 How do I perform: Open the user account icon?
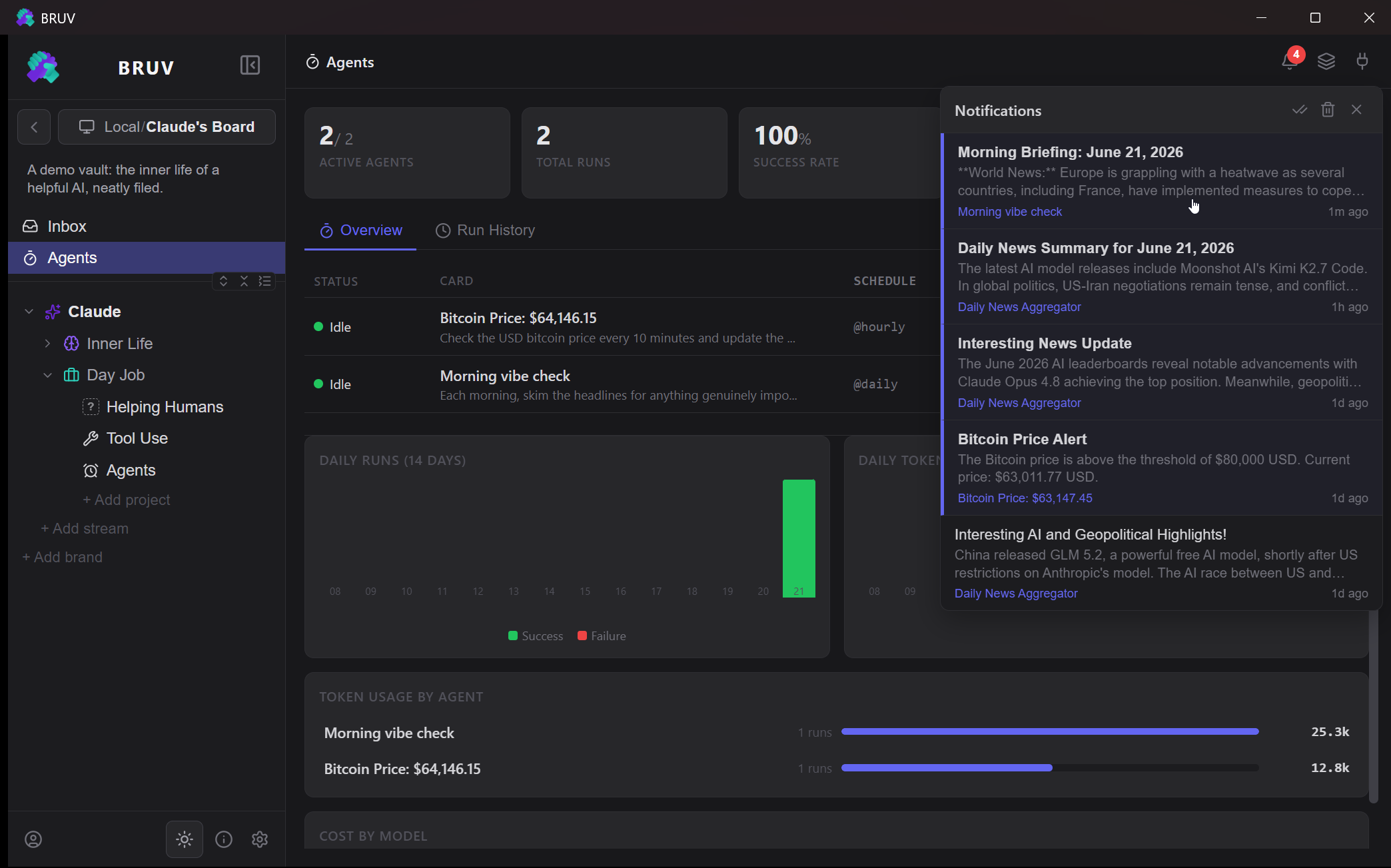click(x=33, y=839)
